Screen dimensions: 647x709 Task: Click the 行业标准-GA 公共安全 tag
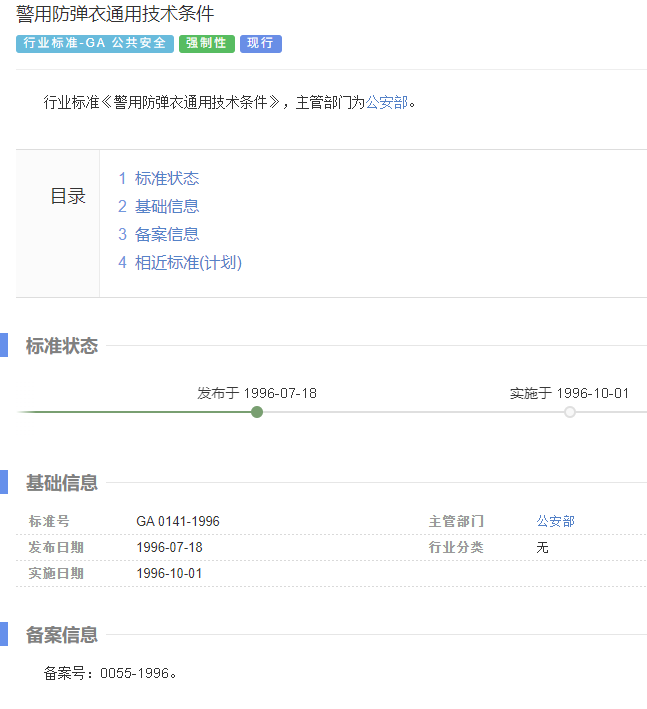click(95, 44)
